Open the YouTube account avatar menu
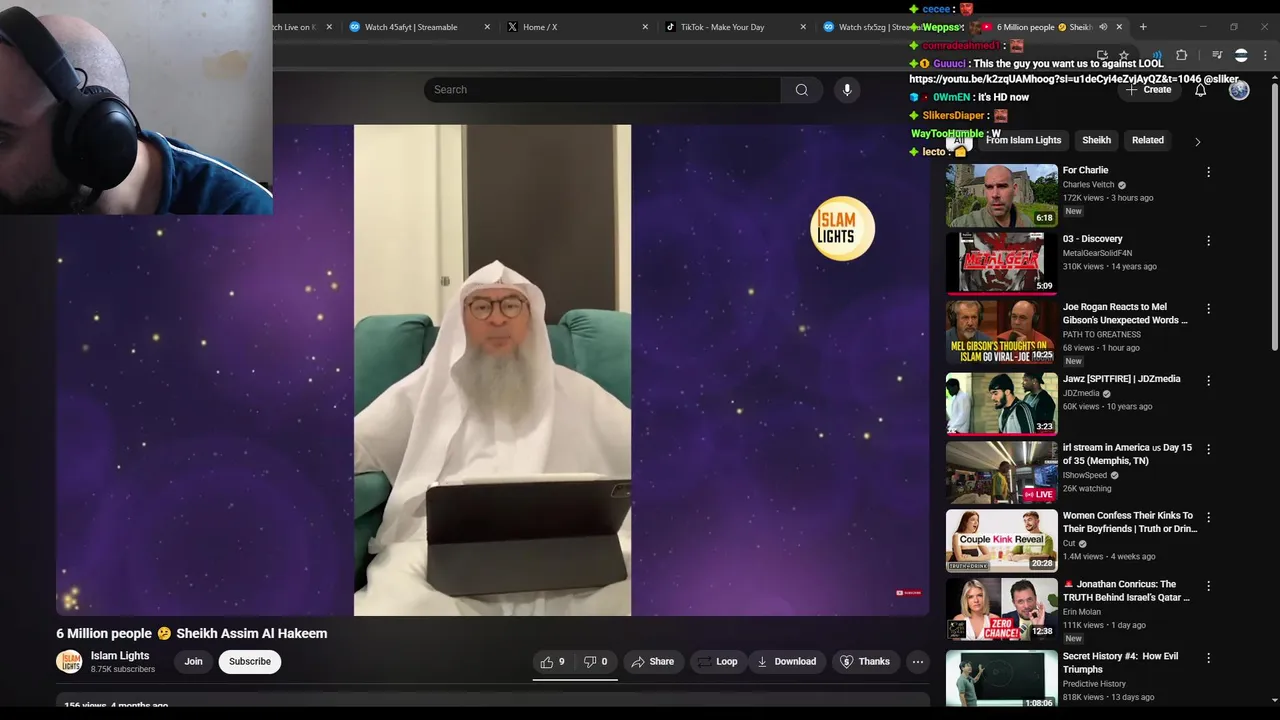This screenshot has height=720, width=1280. click(x=1239, y=90)
